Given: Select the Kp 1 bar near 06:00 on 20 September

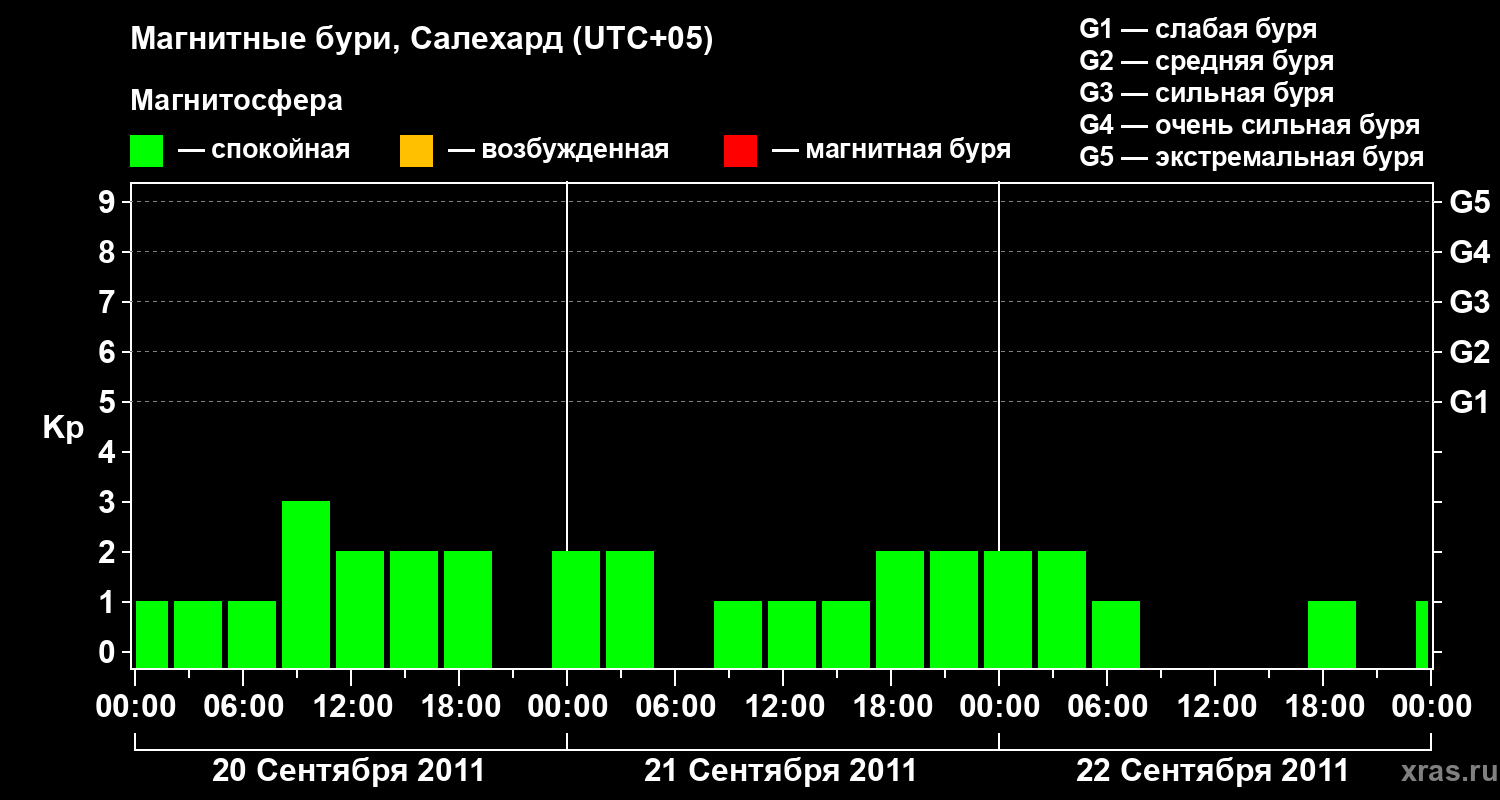Looking at the screenshot, I should tap(252, 634).
